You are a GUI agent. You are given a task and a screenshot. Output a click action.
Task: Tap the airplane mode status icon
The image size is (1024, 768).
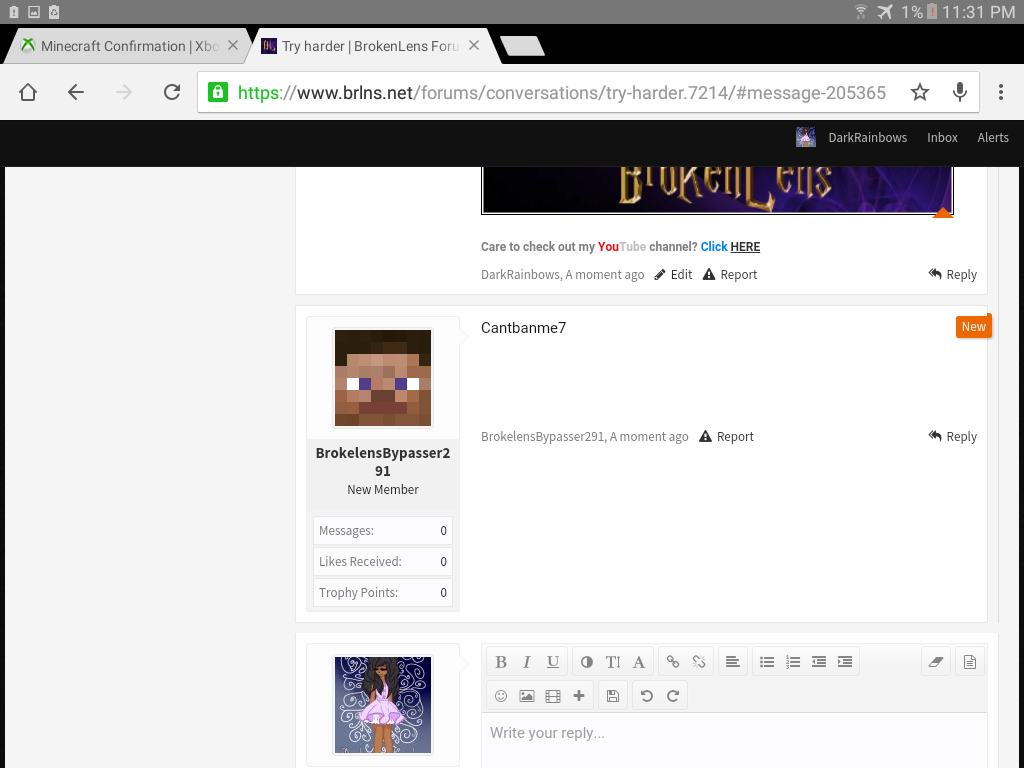[x=884, y=12]
